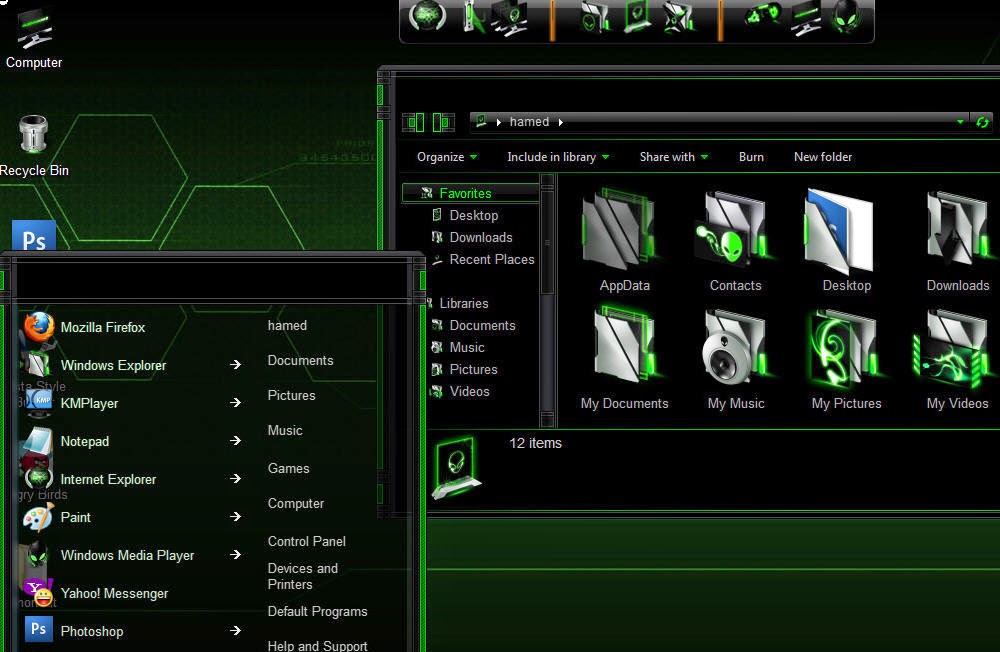Image resolution: width=1000 pixels, height=652 pixels.
Task: Open the address bar history dropdown arrow
Action: click(960, 121)
